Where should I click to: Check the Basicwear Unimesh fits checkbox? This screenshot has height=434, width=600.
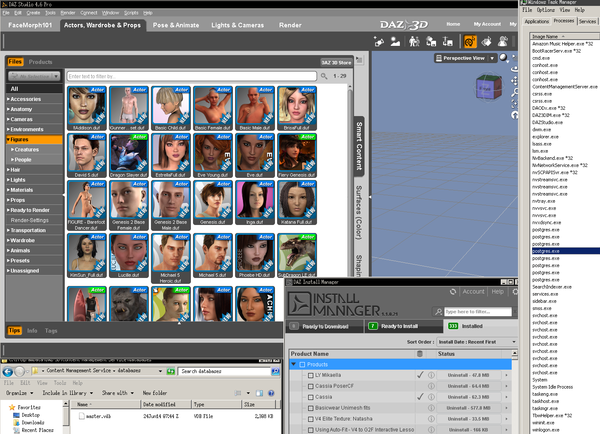tap(311, 408)
